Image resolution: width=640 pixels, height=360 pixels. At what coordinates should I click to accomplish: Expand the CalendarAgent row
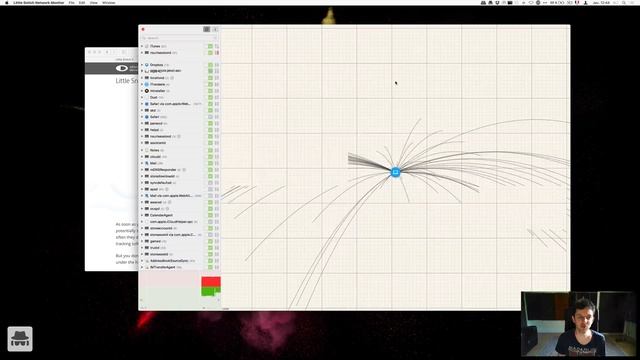[142, 215]
